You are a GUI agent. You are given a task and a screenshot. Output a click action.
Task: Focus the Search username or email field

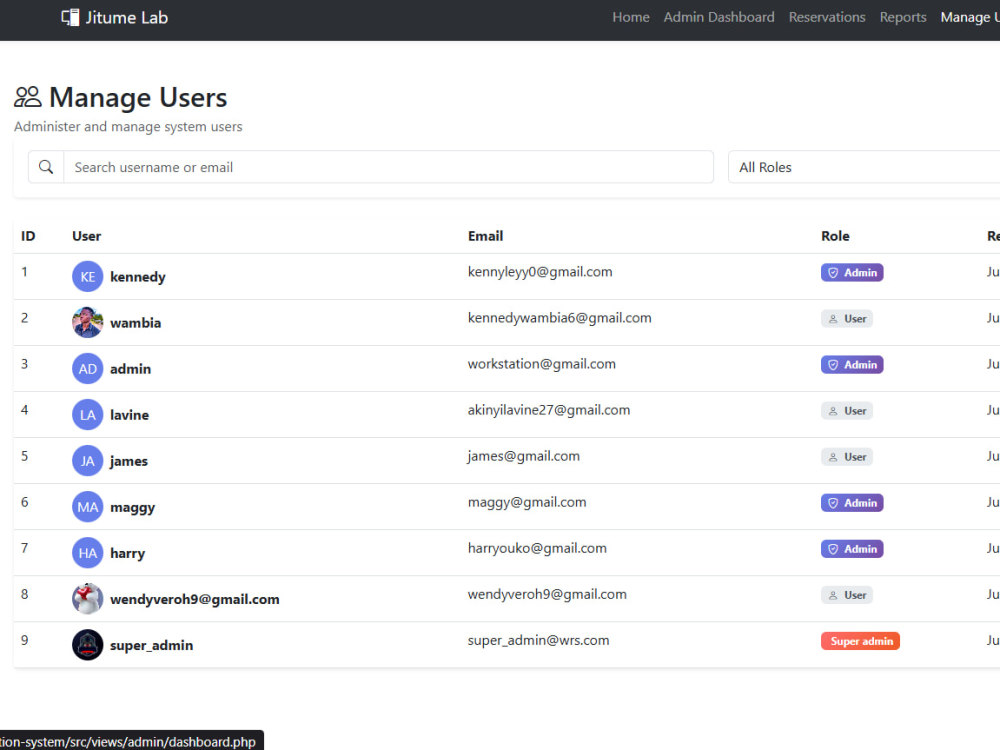click(388, 167)
